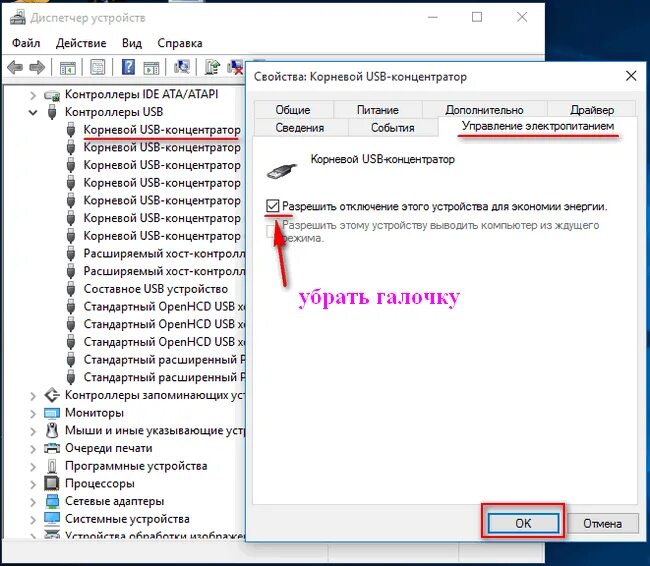Screen dimensions: 650x566
Task: Expand the Сетевые адаптеры node
Action: pyautogui.click(x=33, y=502)
